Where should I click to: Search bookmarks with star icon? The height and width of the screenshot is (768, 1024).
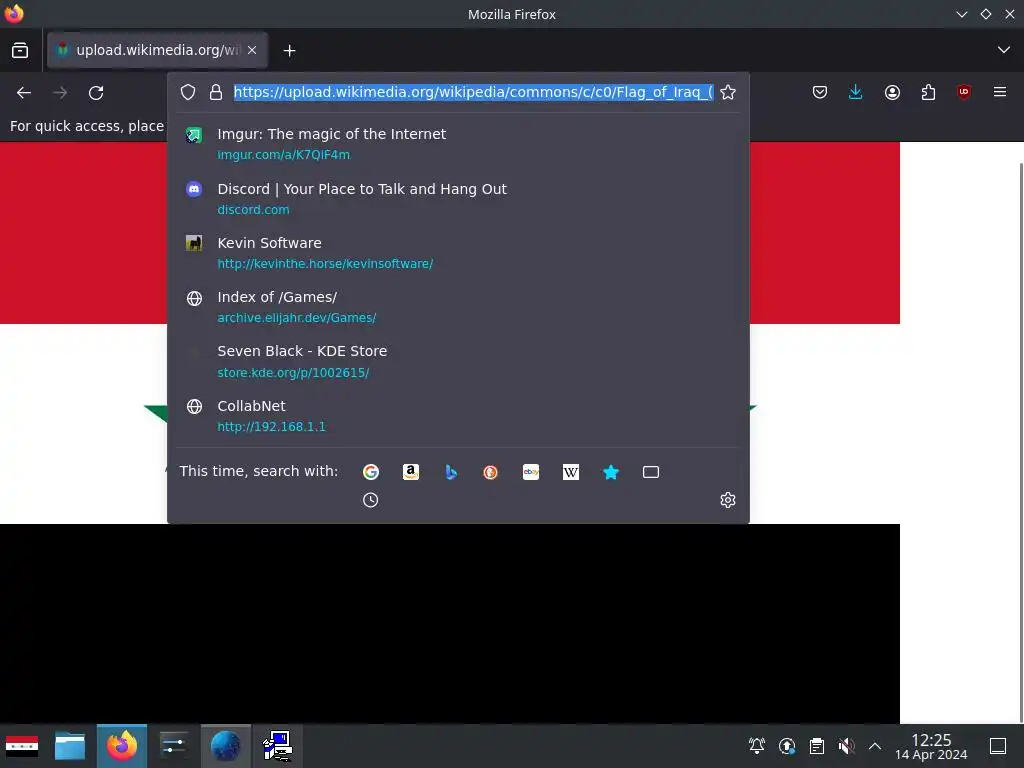611,472
